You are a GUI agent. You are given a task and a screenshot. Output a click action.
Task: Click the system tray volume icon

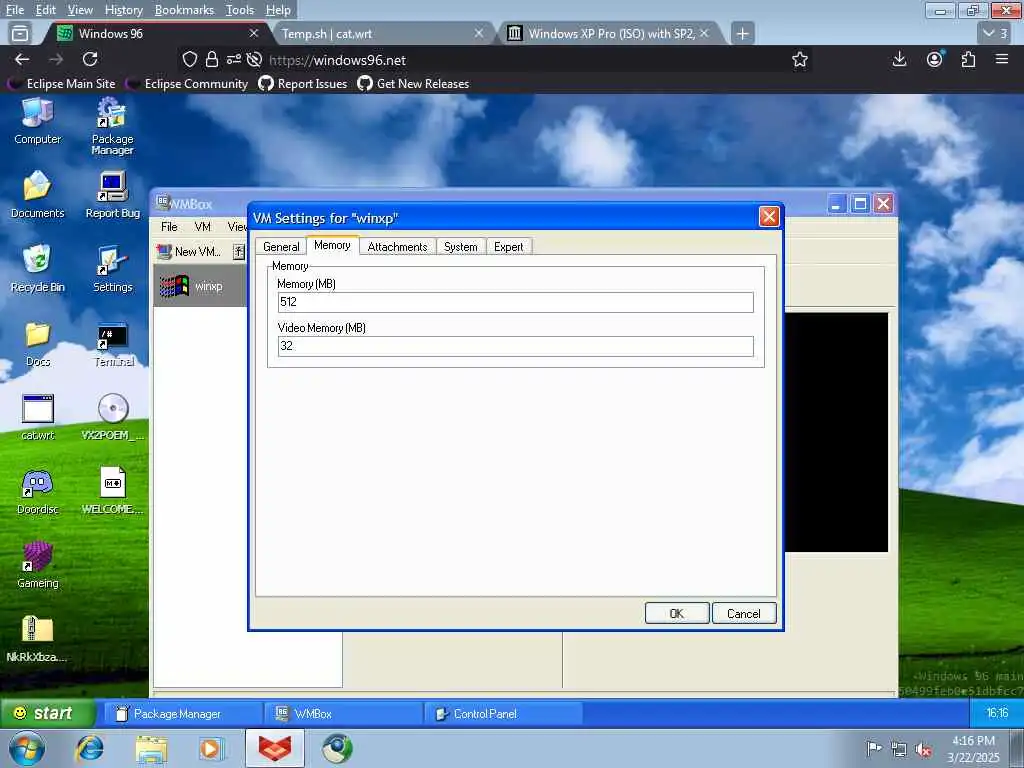click(923, 750)
